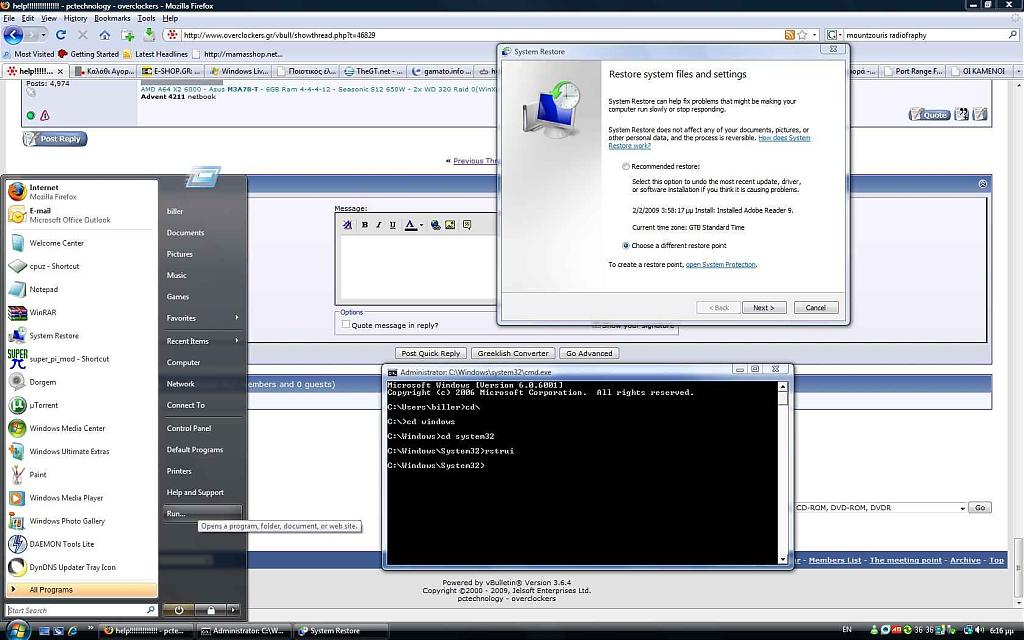Click the star bookmark icon in address bar
Viewport: 1024px width, 640px height.
coord(803,35)
